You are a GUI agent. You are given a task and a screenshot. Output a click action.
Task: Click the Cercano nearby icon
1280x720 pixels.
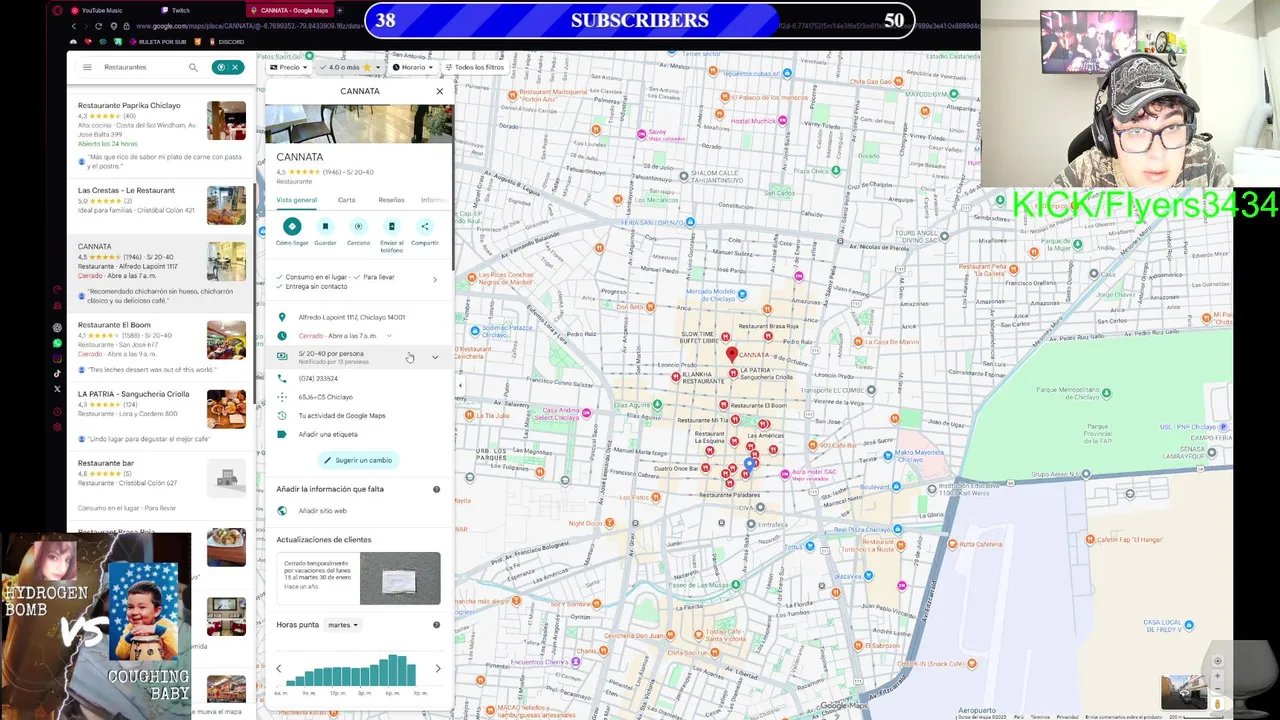coord(358,226)
